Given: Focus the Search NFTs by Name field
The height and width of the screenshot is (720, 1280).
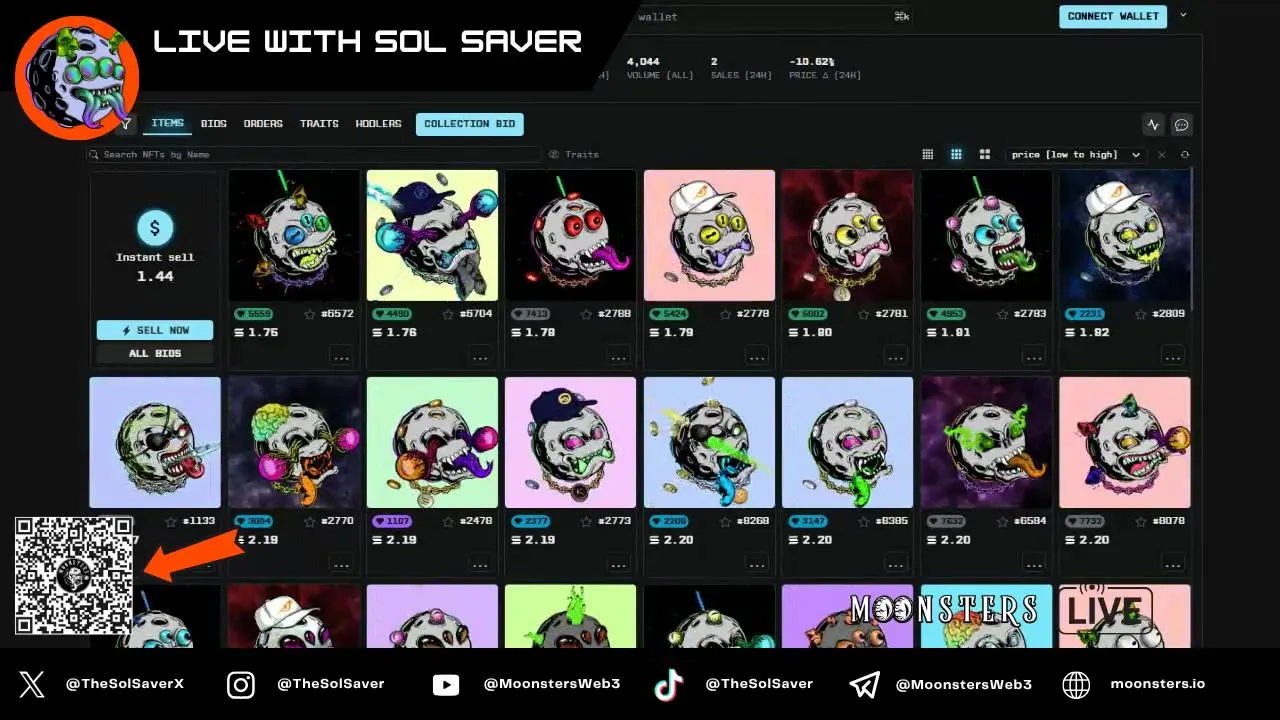Looking at the screenshot, I should tap(313, 155).
